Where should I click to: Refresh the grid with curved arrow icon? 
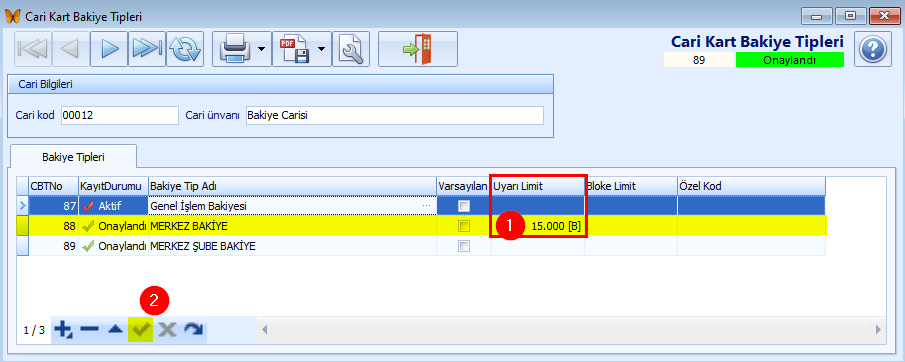tap(193, 330)
